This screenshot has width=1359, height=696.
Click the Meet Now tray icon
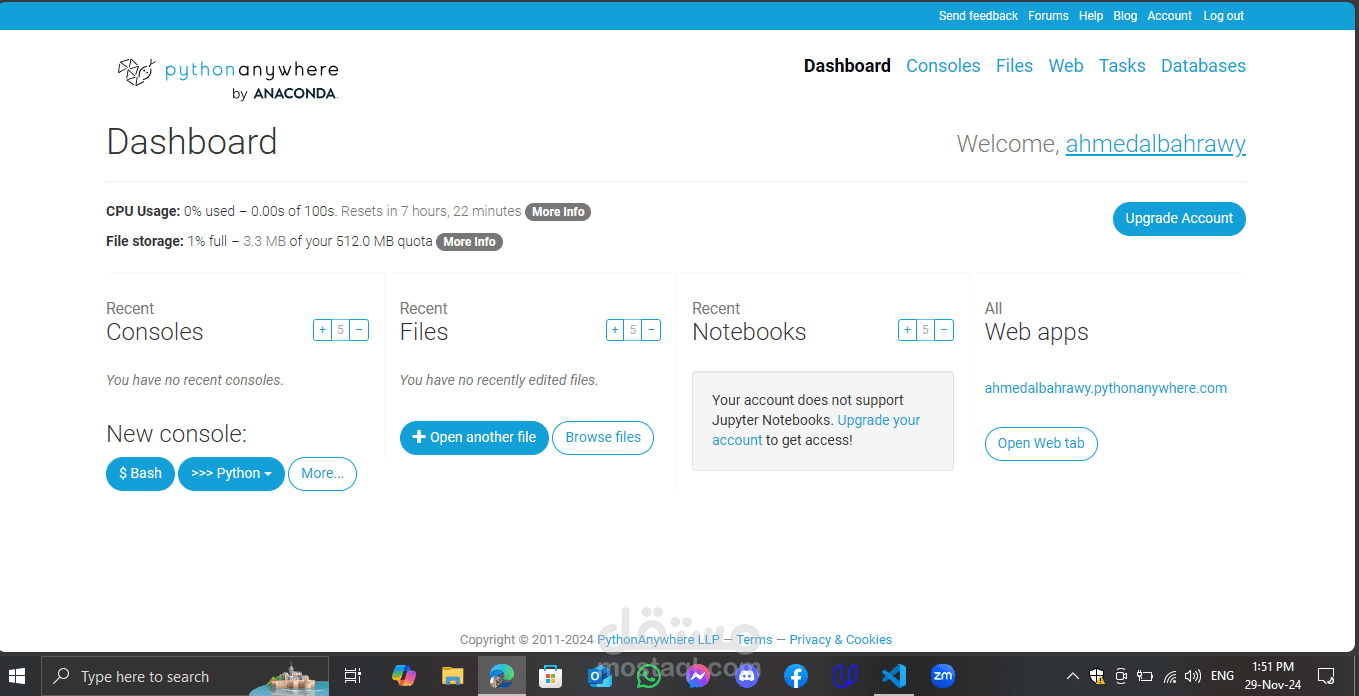[x=1121, y=676]
